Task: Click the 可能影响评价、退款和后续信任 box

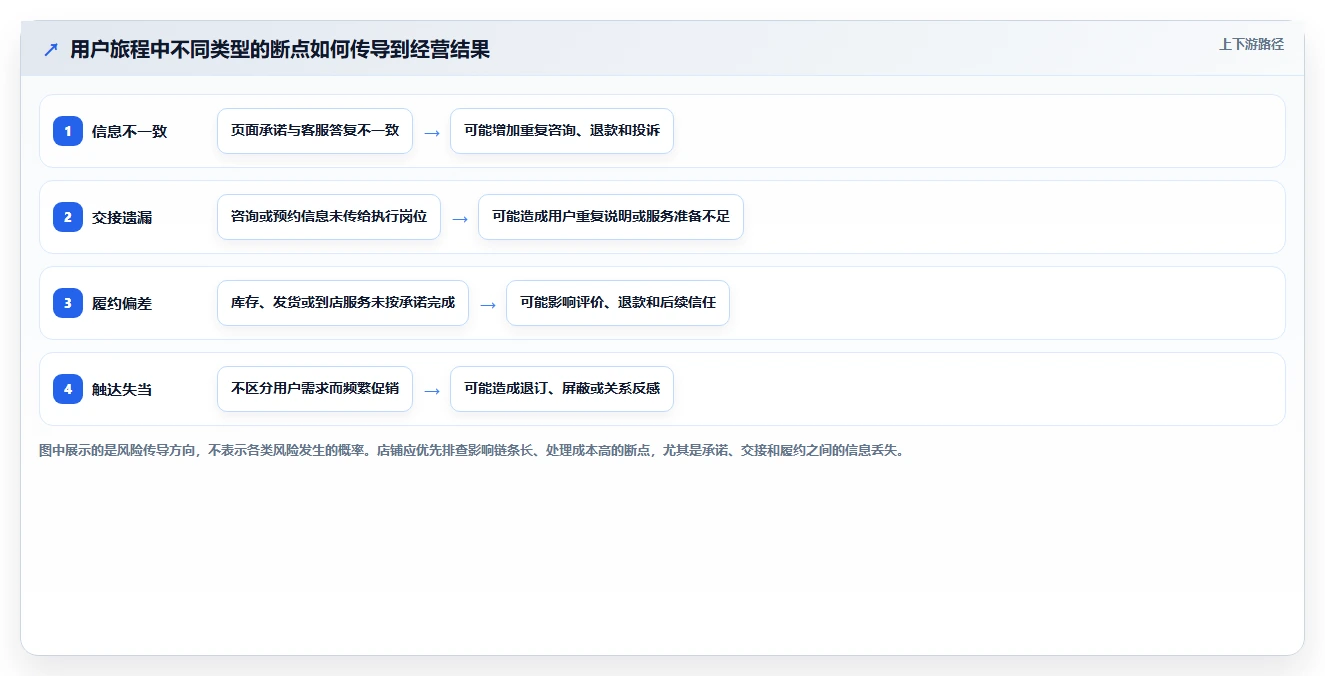Action: [618, 303]
